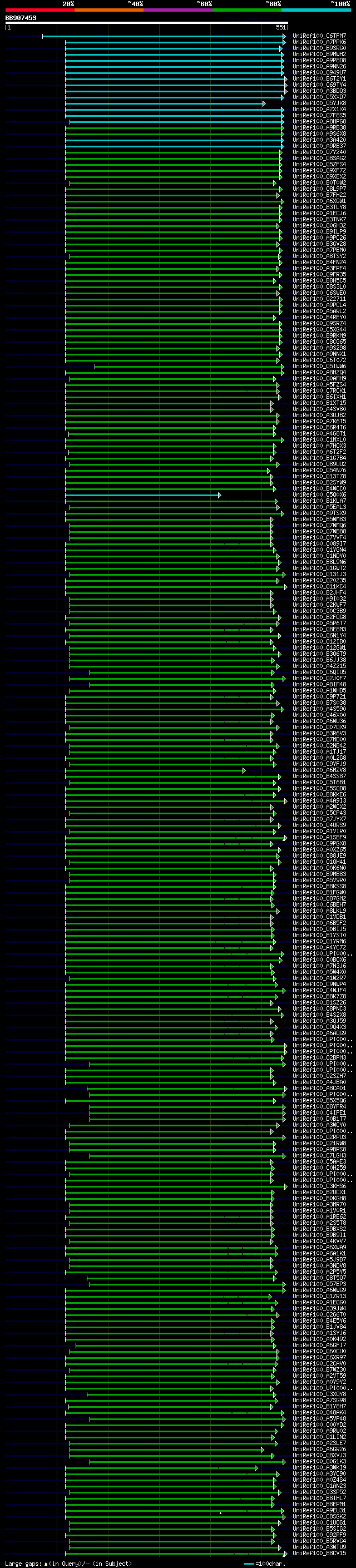The width and height of the screenshot is (356, 1568).
Task: Click the UniRef100_A8HPG8 entry
Action: pos(319,122)
